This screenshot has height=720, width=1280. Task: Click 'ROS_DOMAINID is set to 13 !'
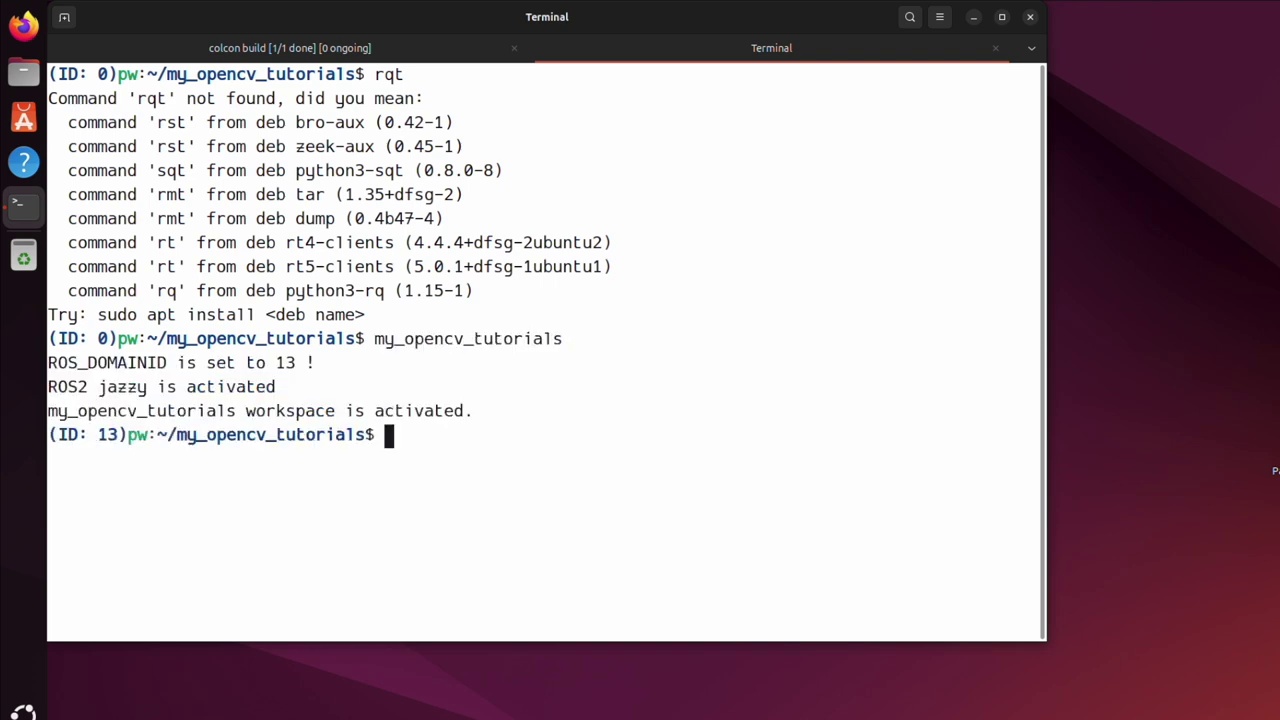(181, 362)
